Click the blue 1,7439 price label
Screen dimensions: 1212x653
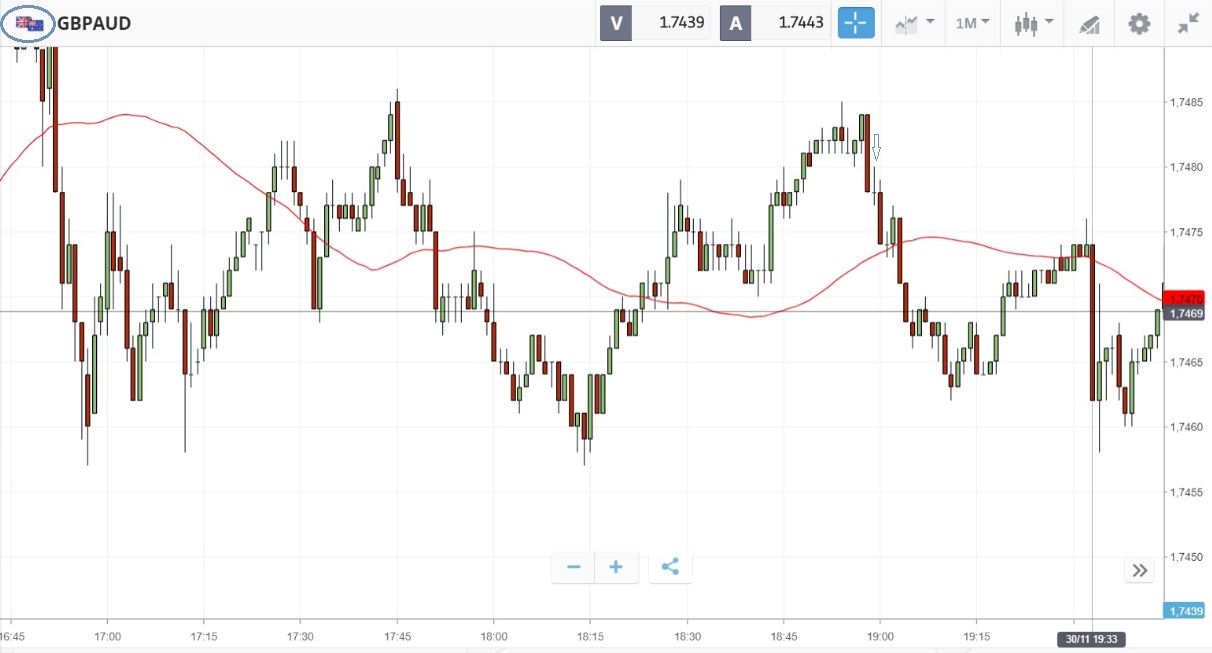pos(1187,611)
